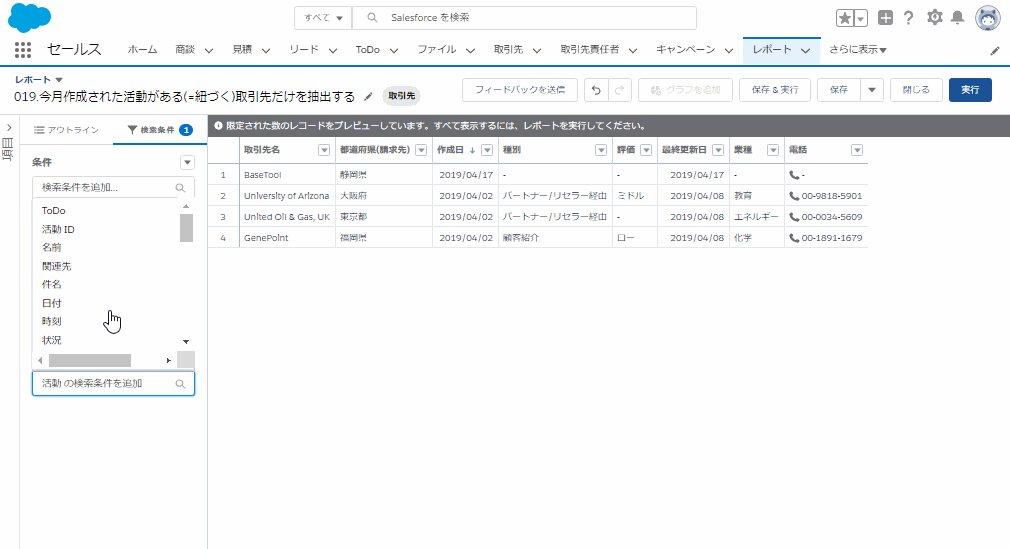This screenshot has width=1010, height=549.
Task: Click the phone icon for University of Arizona
Action: tap(794, 196)
